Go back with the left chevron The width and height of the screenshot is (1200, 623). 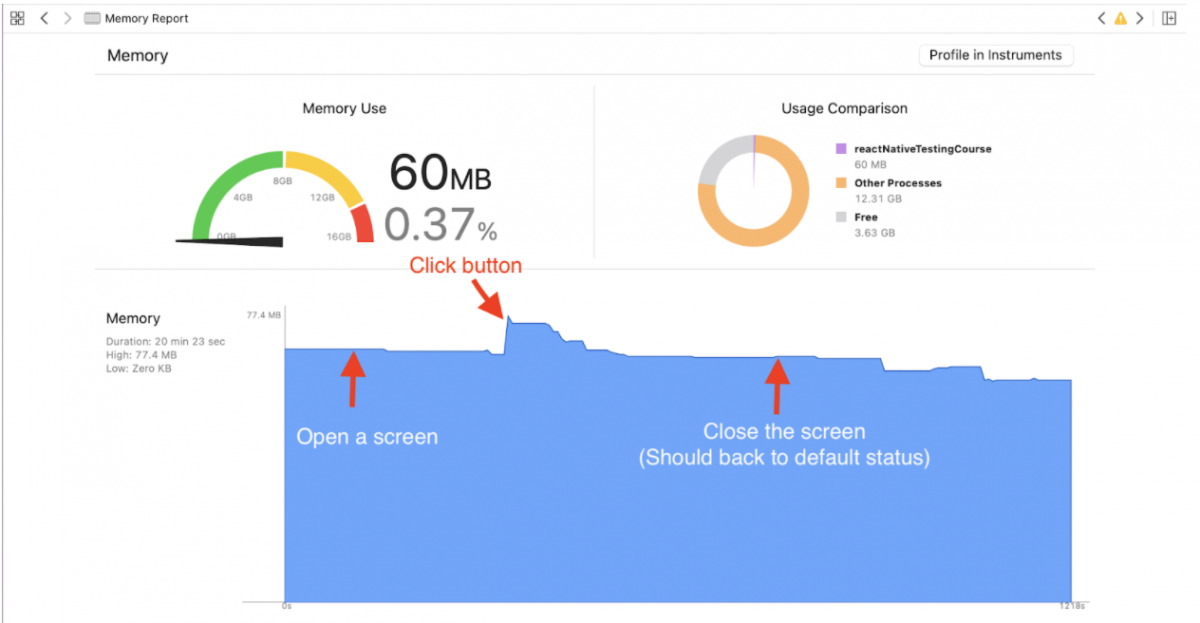(x=45, y=18)
